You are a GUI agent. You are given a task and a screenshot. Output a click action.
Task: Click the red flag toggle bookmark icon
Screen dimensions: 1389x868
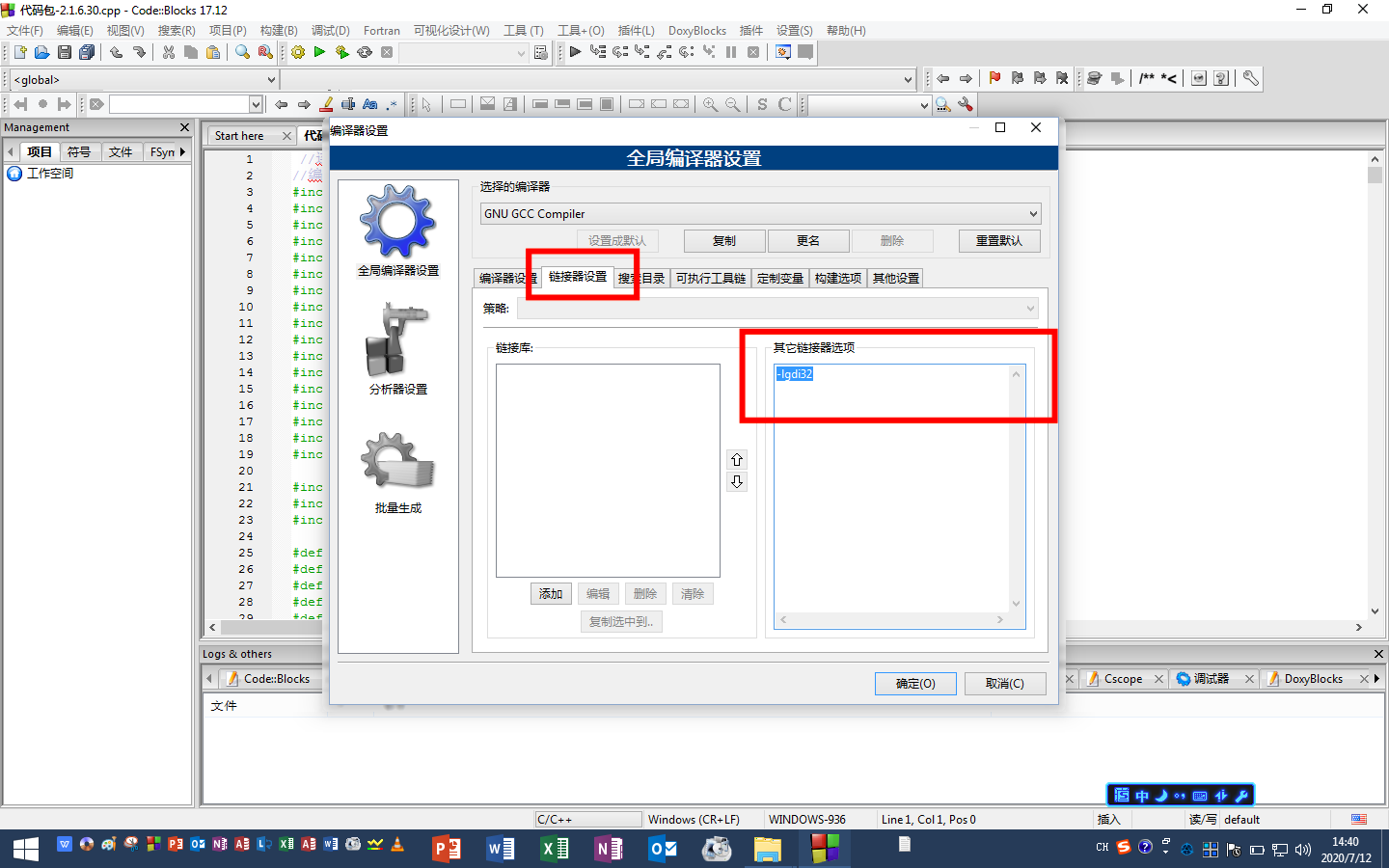point(994,78)
